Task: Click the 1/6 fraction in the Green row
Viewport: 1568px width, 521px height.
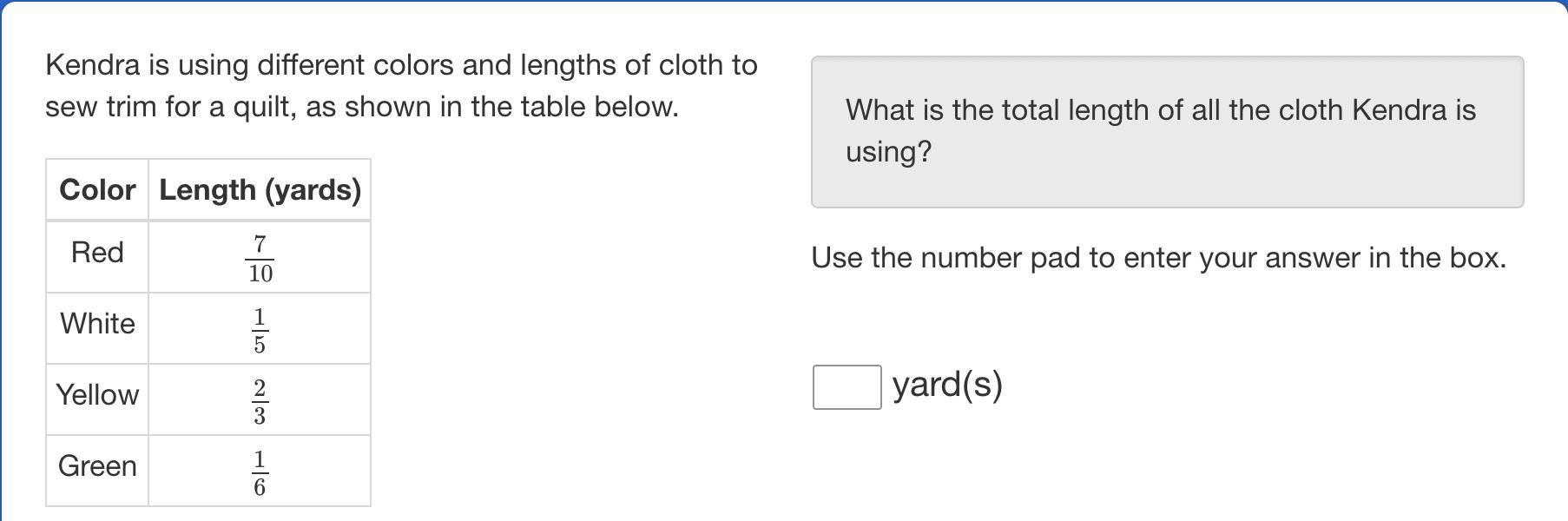Action: pyautogui.click(x=260, y=472)
